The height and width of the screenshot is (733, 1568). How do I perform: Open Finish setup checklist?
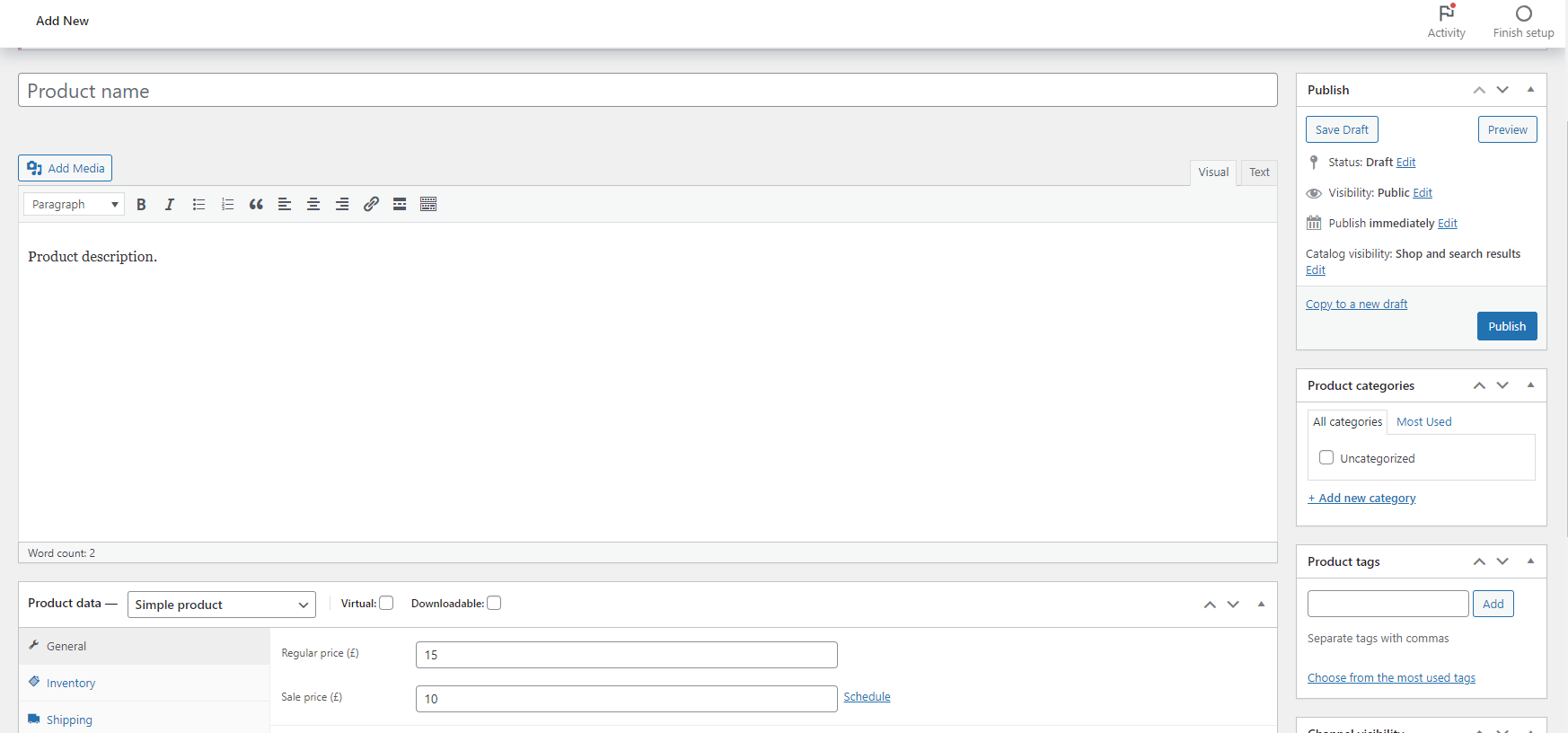1524,22
